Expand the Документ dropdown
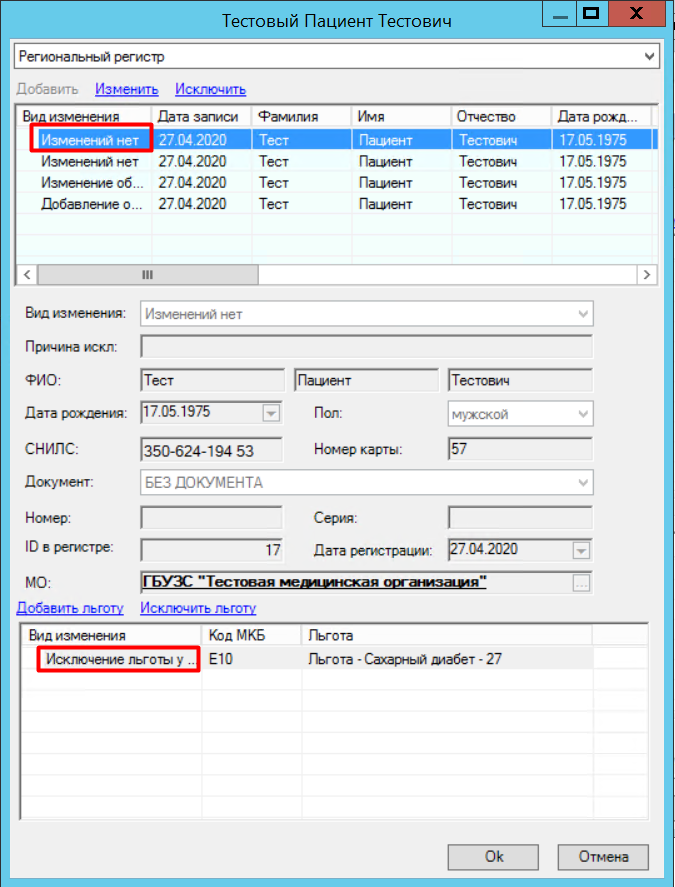This screenshot has height=887, width=675. (583, 483)
